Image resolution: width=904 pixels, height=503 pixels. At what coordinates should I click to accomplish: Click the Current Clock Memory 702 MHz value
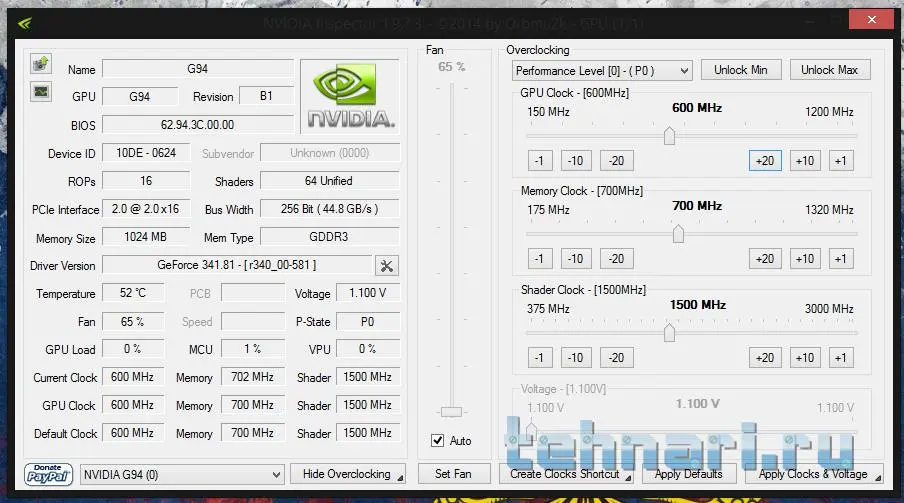(x=253, y=377)
